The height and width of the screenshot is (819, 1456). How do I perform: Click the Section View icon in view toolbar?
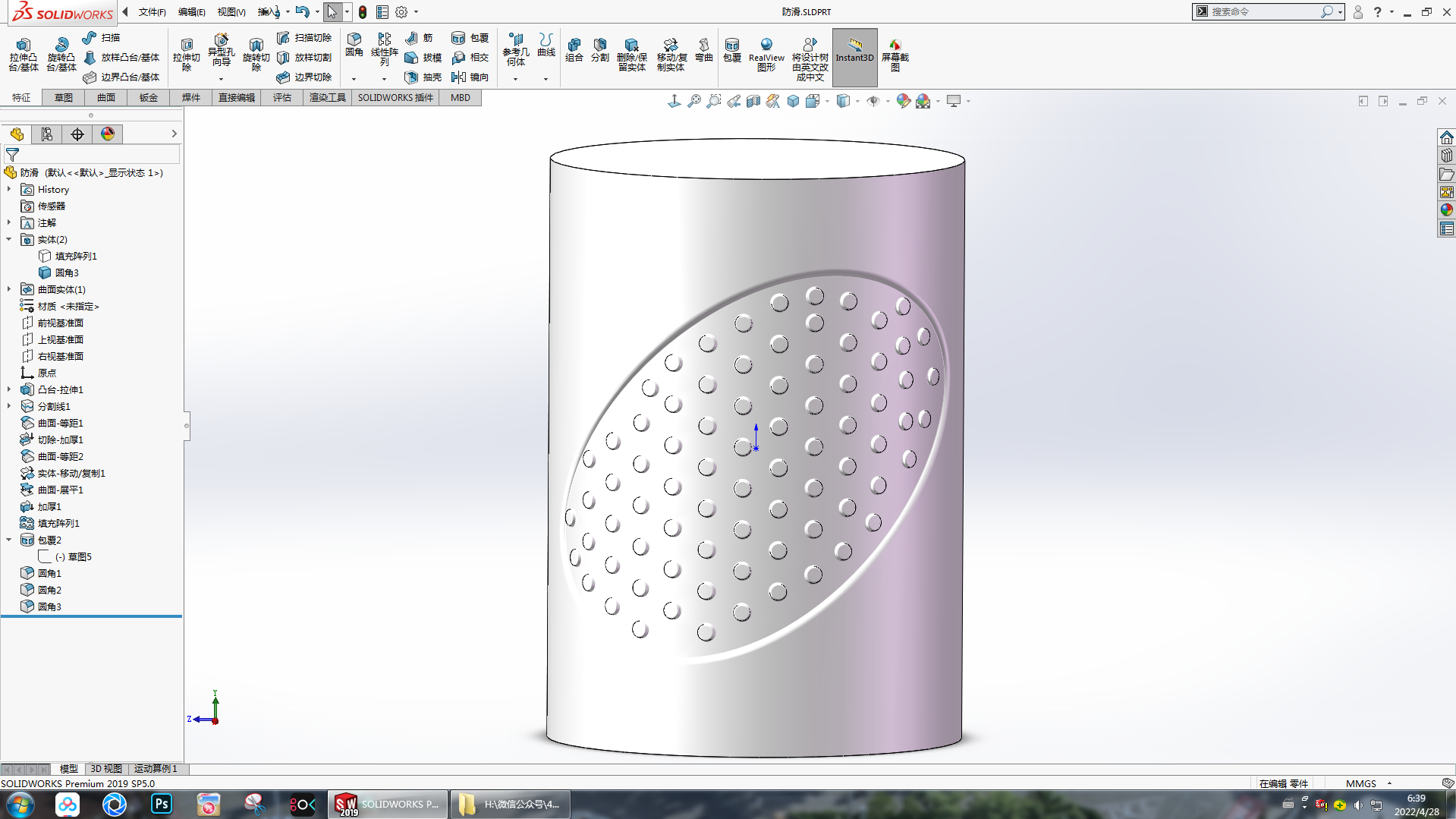click(753, 101)
